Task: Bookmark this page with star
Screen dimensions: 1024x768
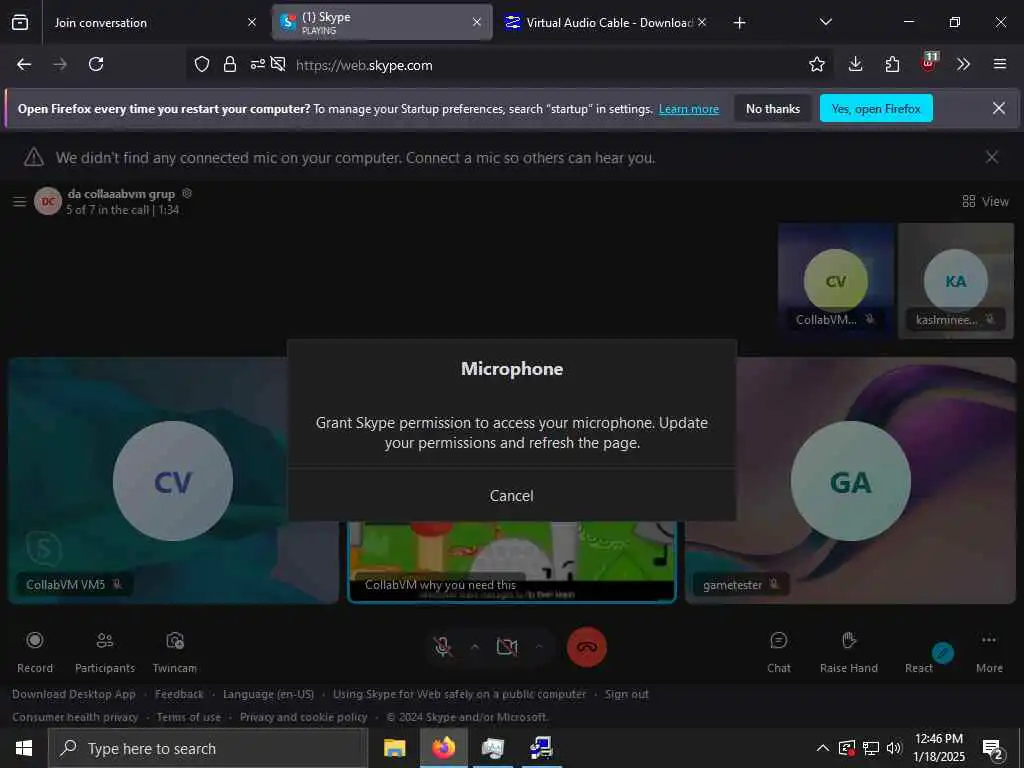Action: (x=816, y=64)
